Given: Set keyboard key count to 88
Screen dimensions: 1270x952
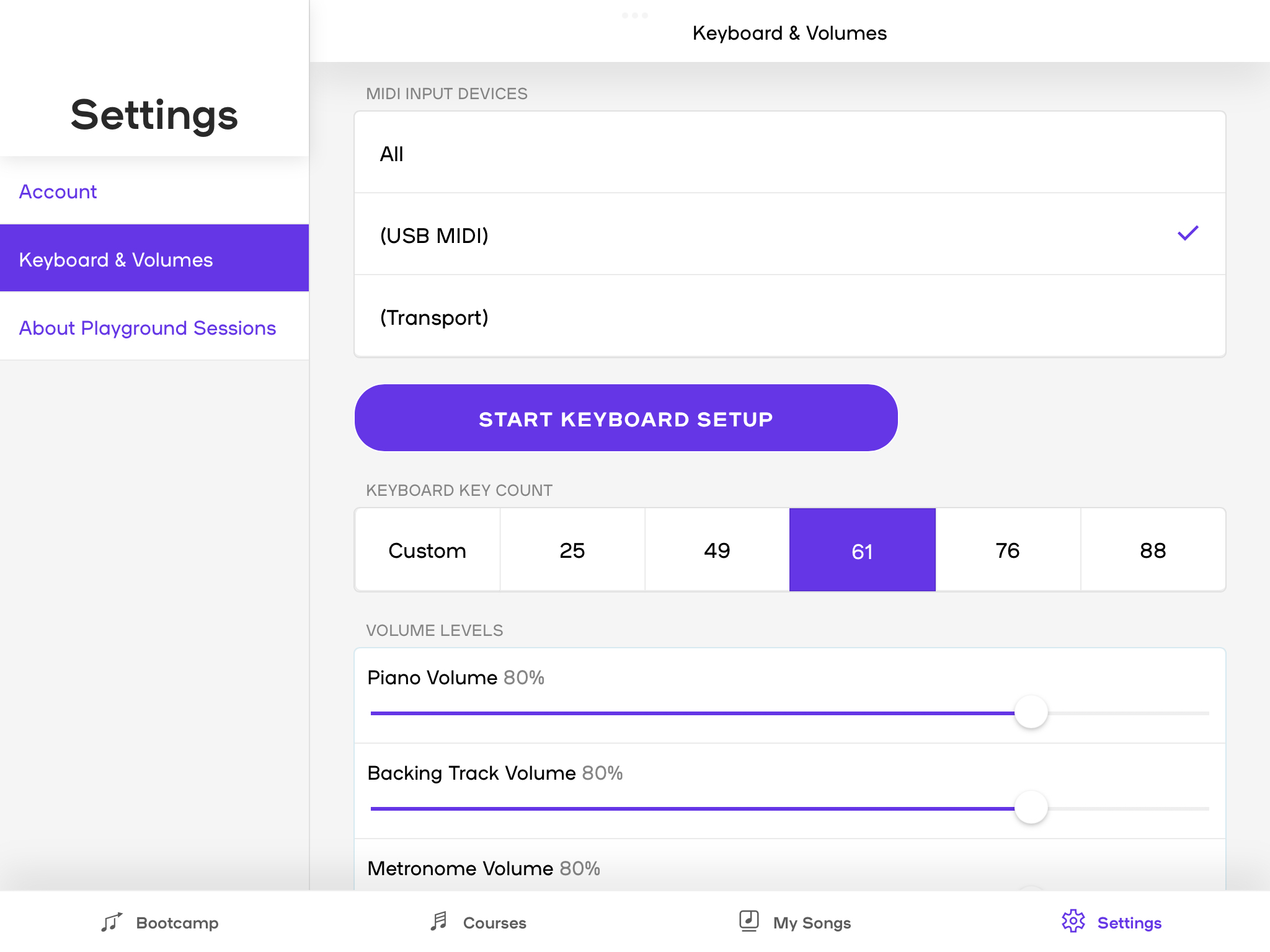Looking at the screenshot, I should (x=1153, y=550).
